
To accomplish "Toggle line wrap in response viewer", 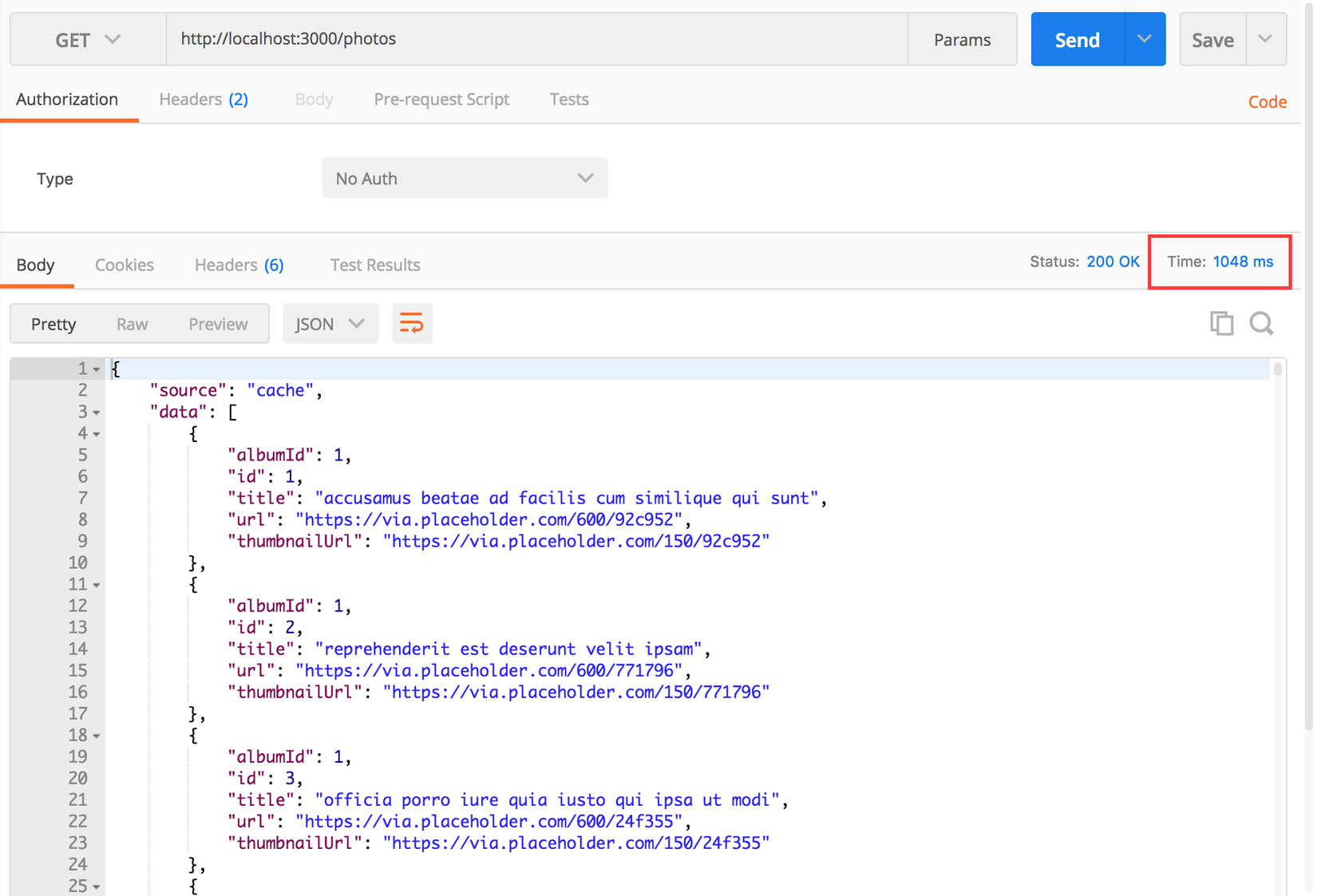I will point(412,323).
